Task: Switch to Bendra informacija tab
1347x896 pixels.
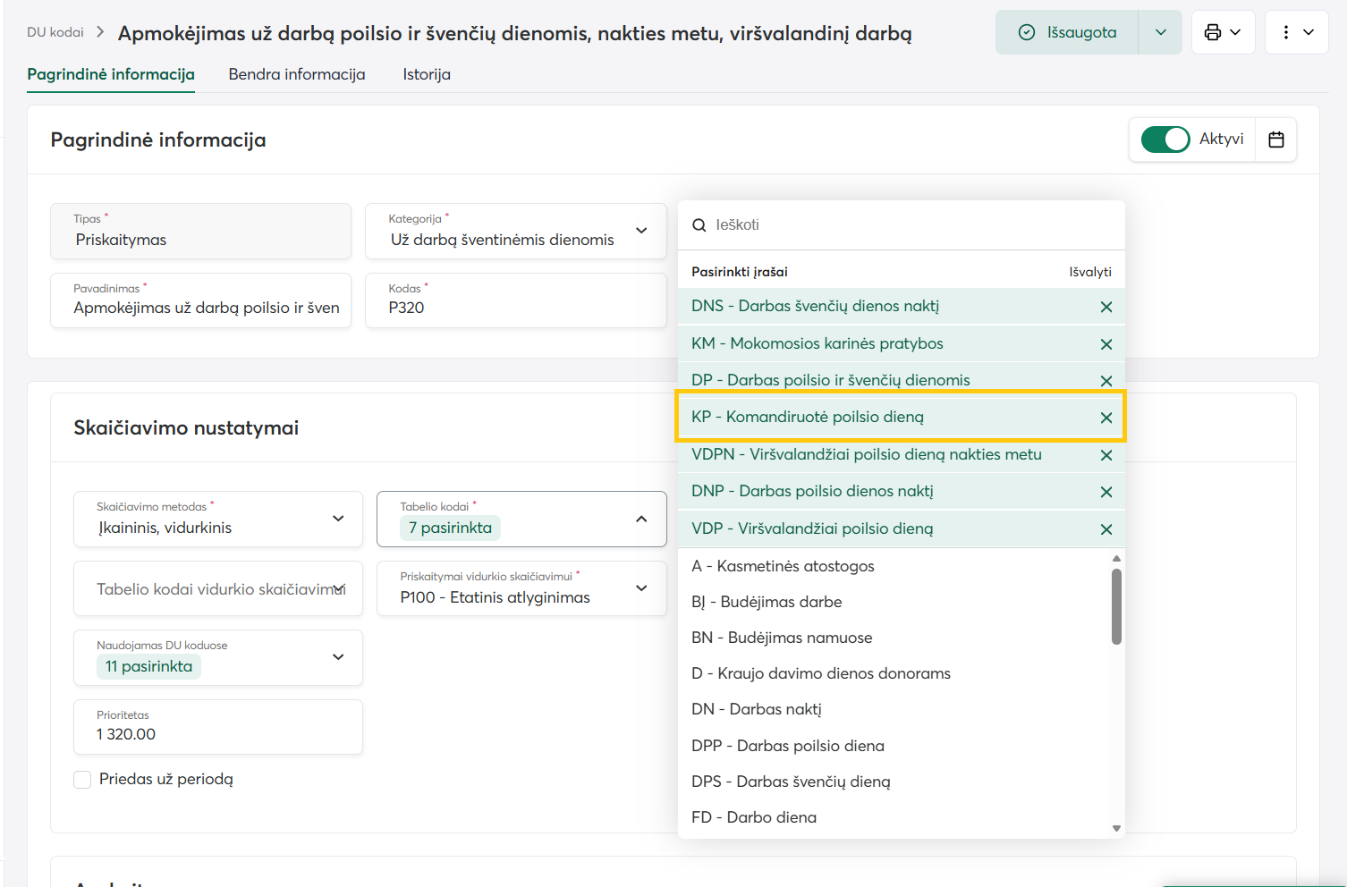Action: pos(297,74)
